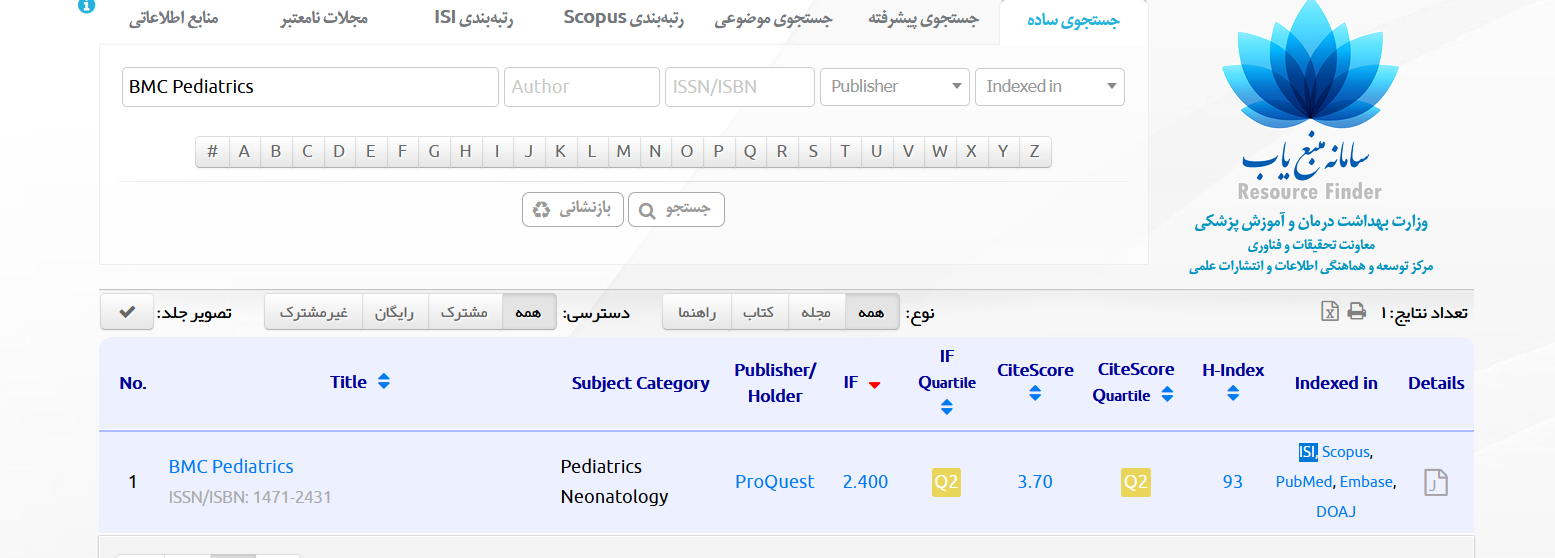Image resolution: width=1555 pixels, height=558 pixels.
Task: Click the blue info icon
Action: click(x=86, y=6)
